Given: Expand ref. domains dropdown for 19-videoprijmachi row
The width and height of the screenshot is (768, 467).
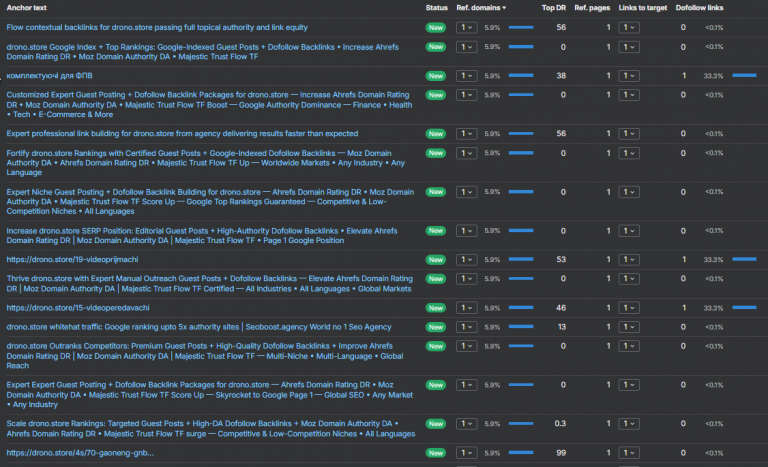Looking at the screenshot, I should [x=466, y=259].
